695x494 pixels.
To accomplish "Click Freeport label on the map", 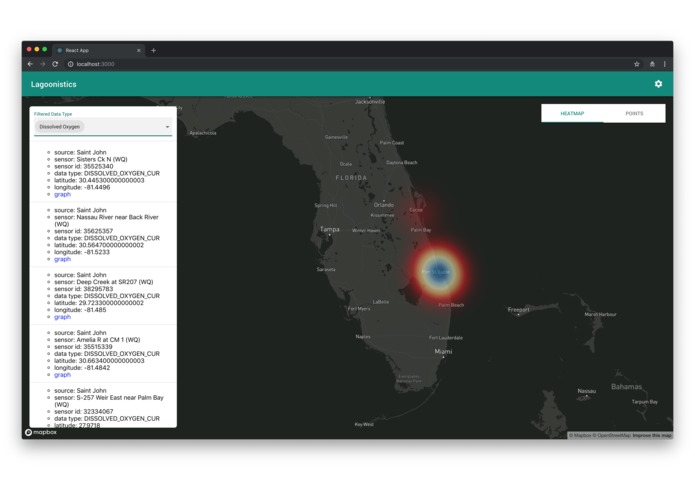I will coord(519,309).
